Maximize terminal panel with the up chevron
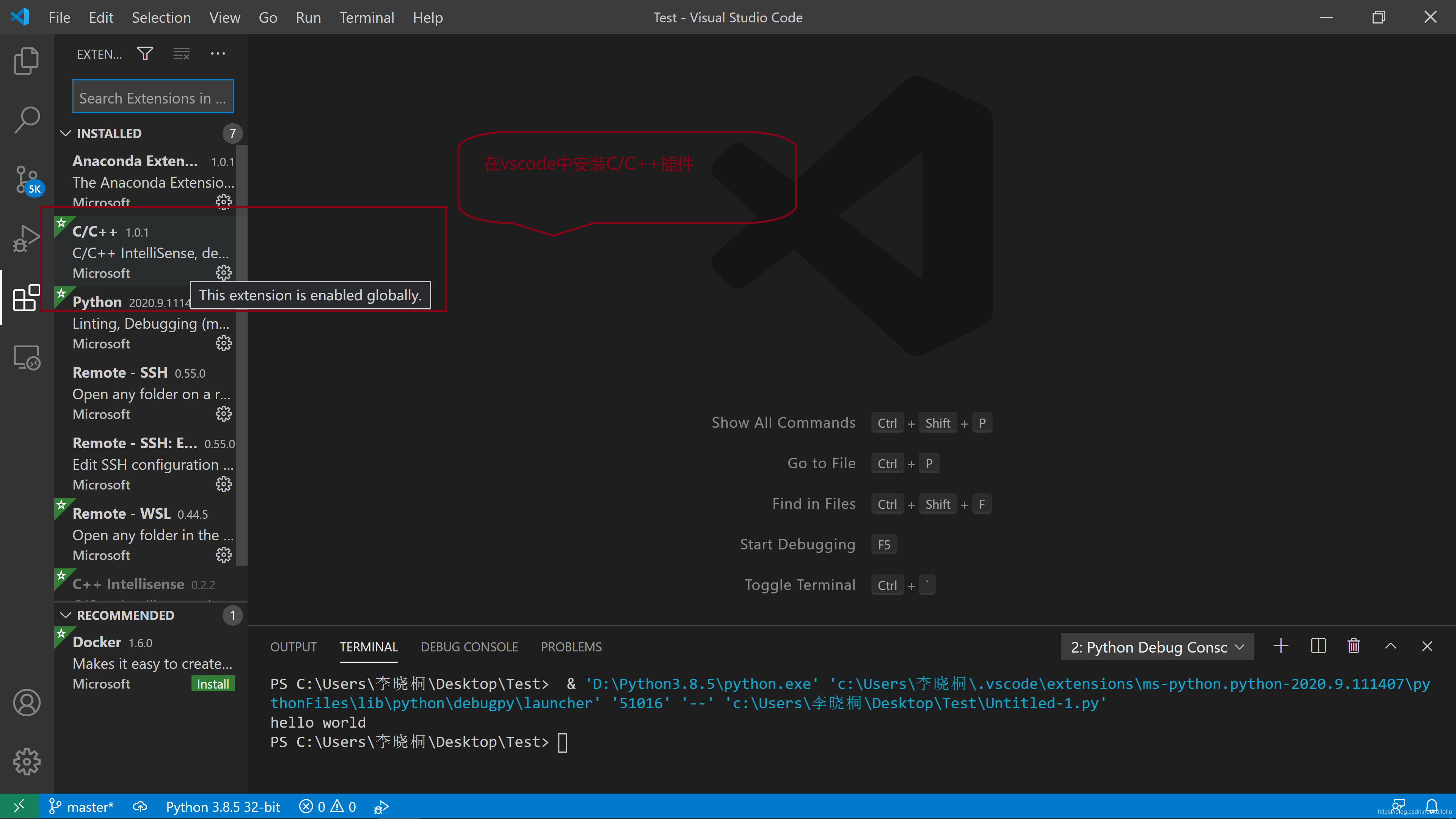Screen dimensions: 1456x819 tap(1390, 646)
